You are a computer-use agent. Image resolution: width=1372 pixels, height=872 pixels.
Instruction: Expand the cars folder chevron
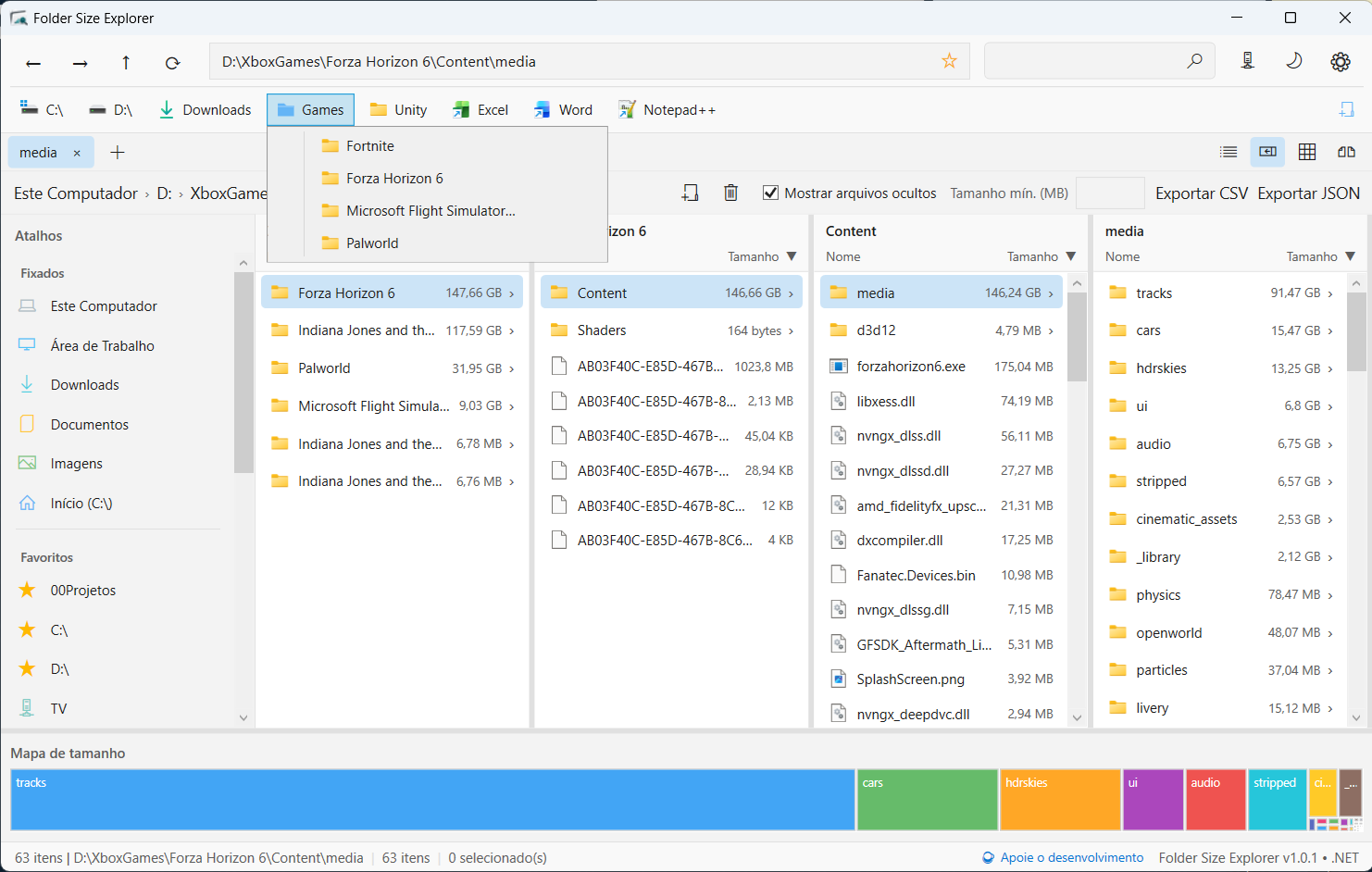click(x=1330, y=331)
